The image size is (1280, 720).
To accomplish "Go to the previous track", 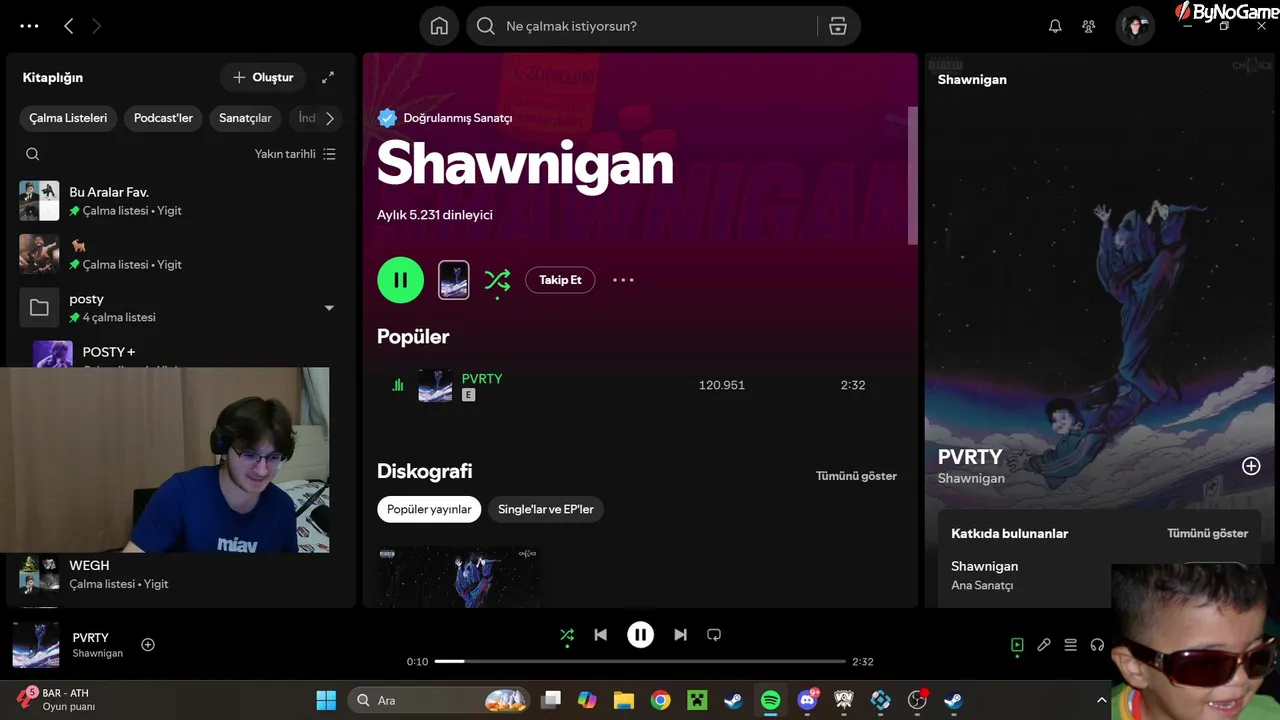I will pyautogui.click(x=600, y=635).
